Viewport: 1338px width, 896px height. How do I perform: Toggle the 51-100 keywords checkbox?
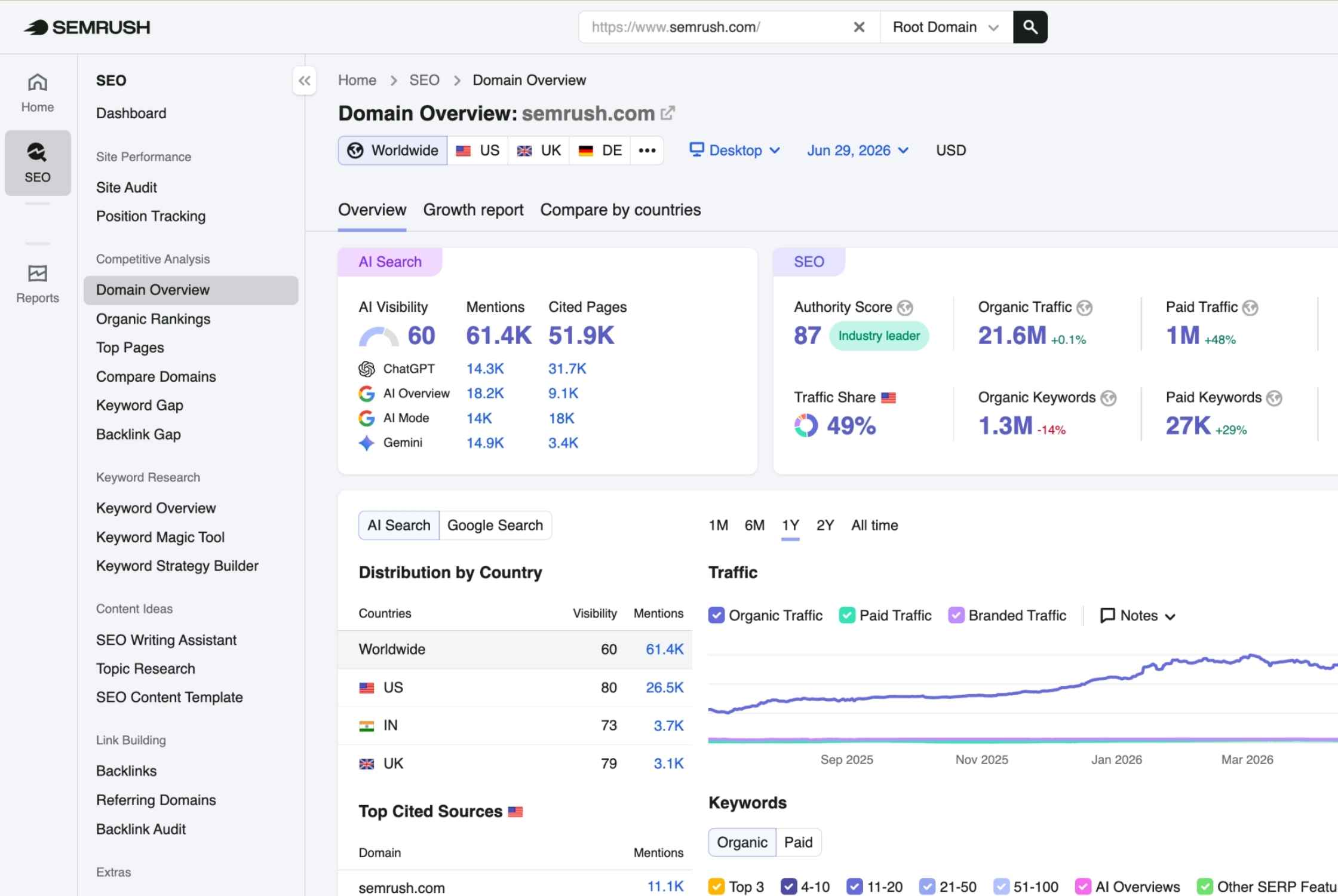pos(1001,886)
